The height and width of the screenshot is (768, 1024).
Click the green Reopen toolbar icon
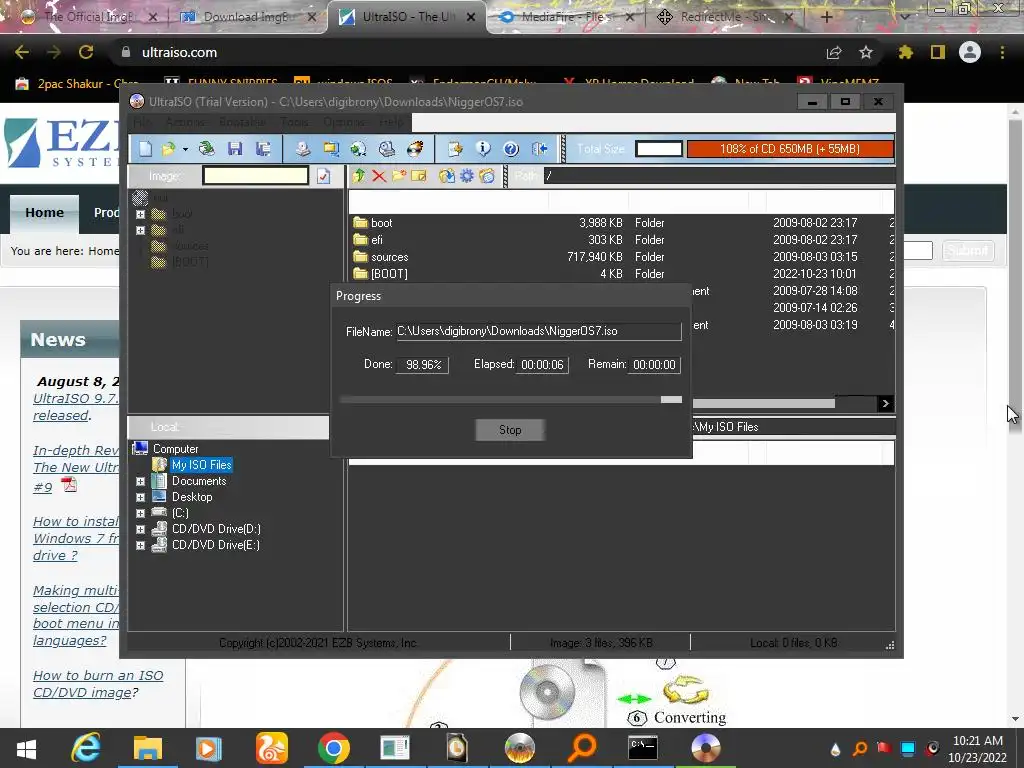point(207,149)
